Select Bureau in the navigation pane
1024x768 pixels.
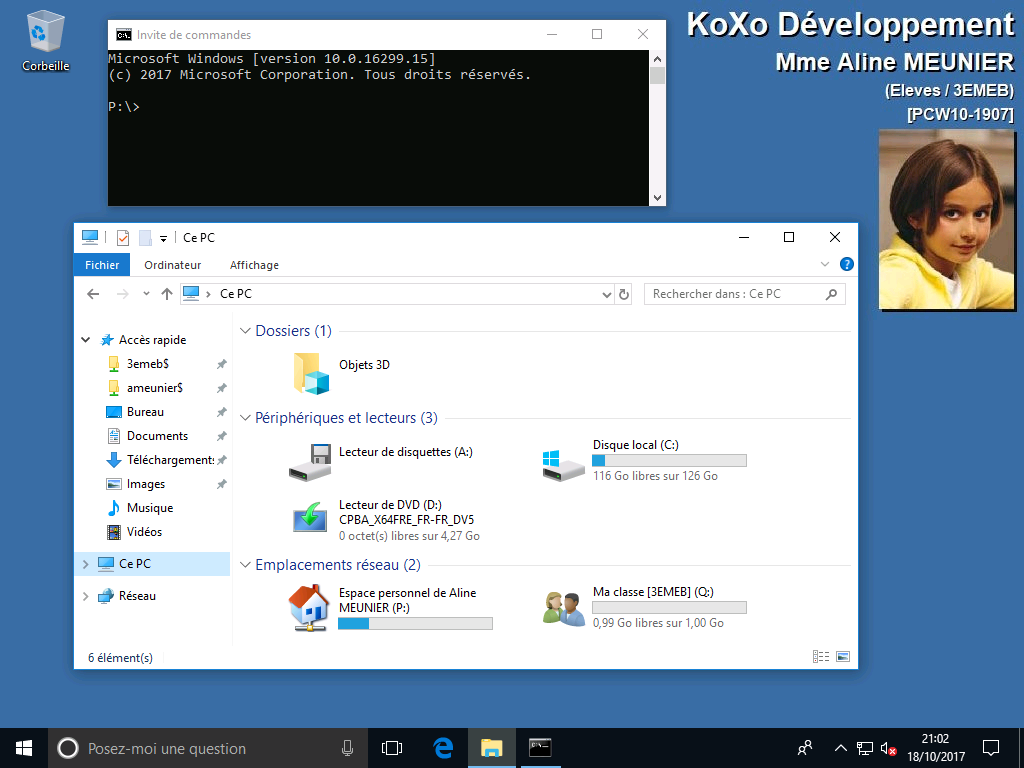[145, 412]
